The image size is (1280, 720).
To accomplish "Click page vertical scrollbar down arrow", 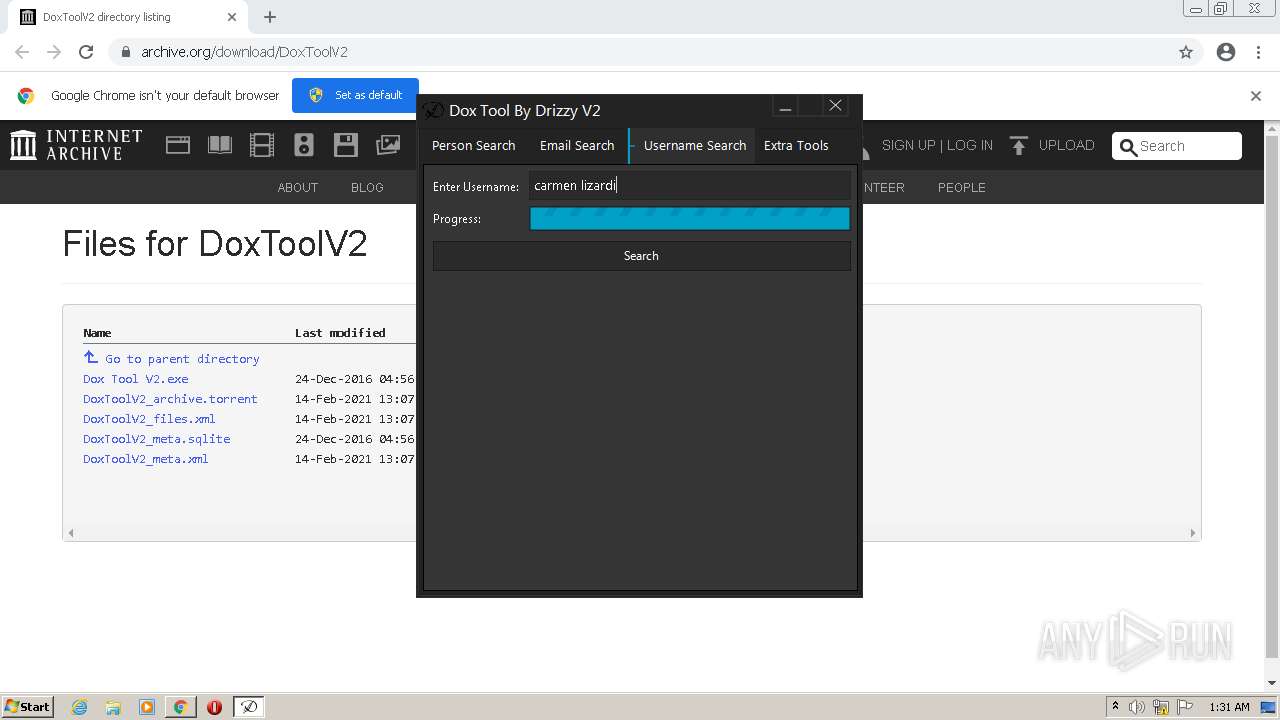I will point(1272,682).
